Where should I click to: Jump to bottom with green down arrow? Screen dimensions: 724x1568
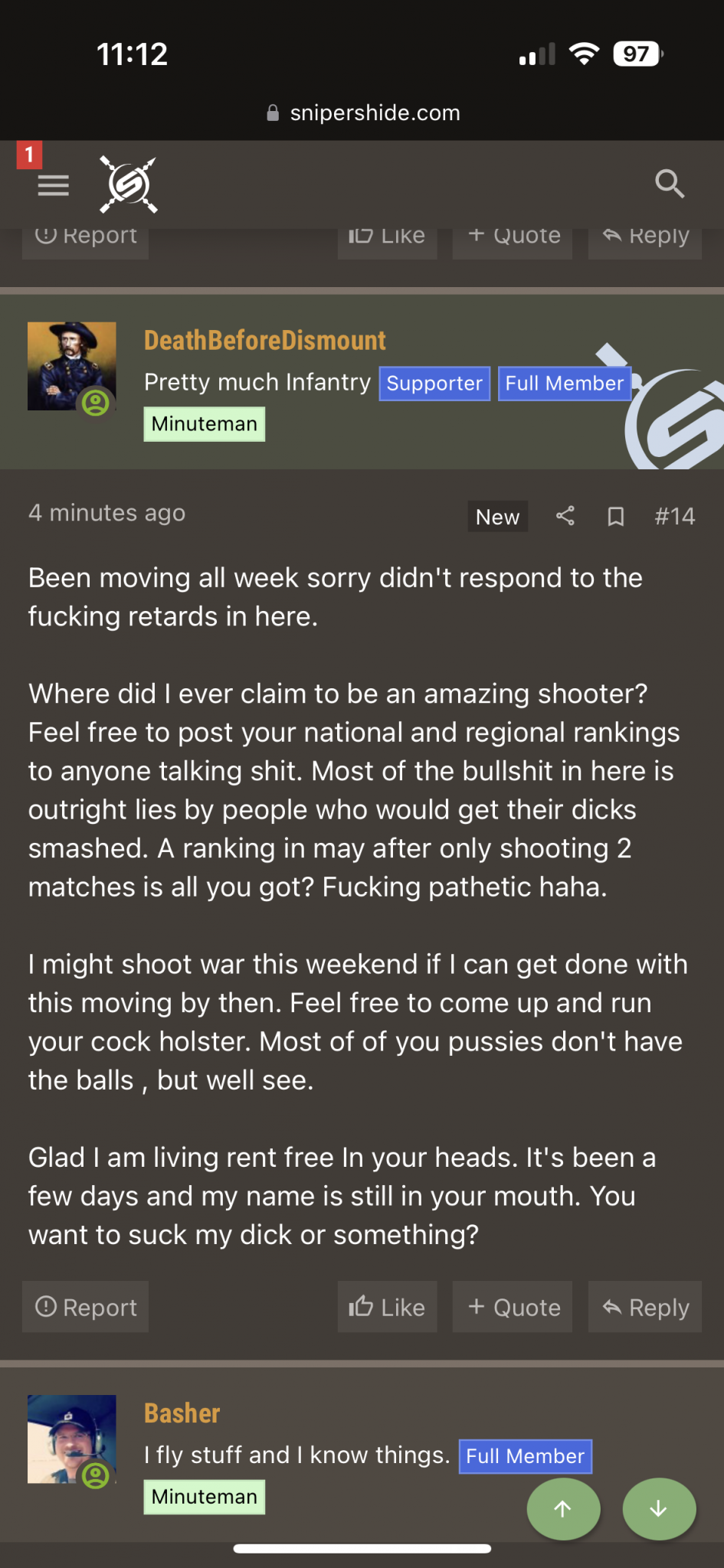[x=659, y=1508]
